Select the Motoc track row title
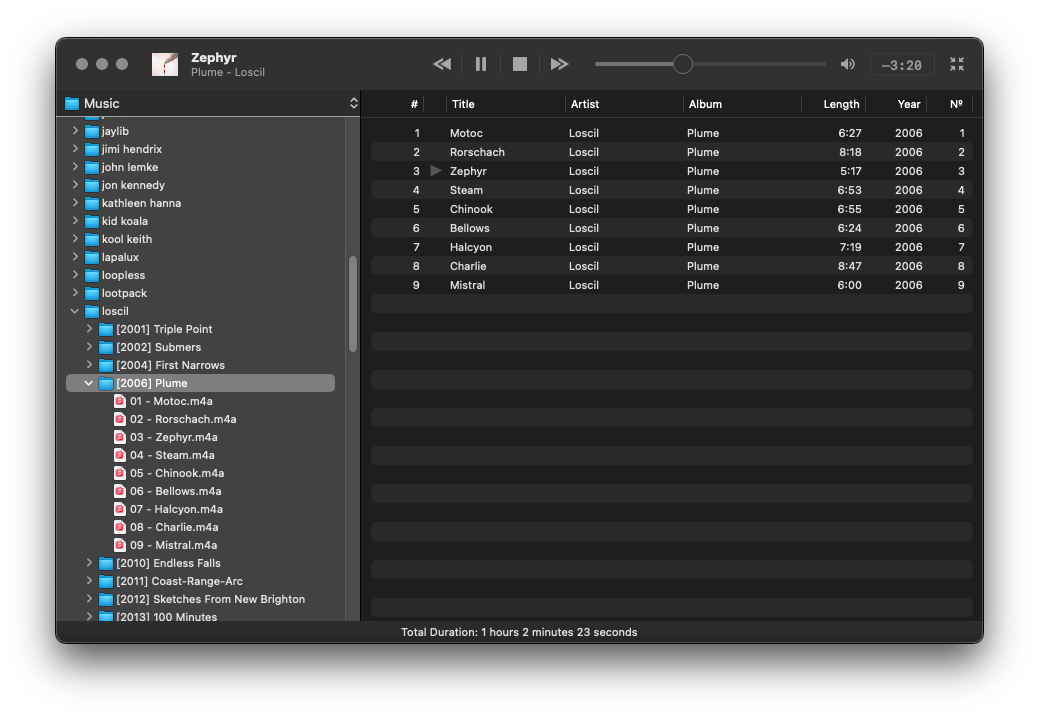 pos(466,133)
